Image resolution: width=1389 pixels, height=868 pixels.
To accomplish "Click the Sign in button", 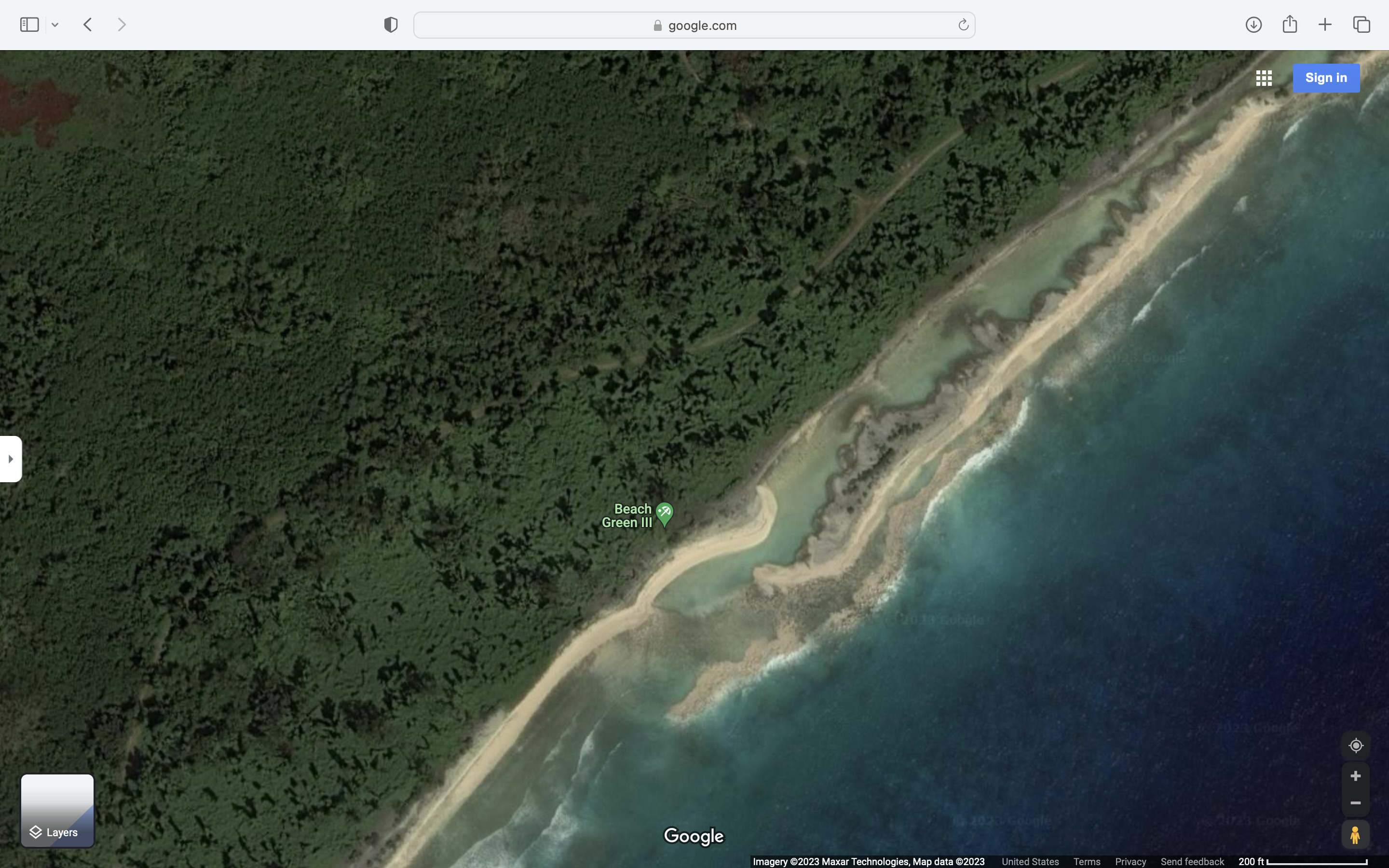I will [x=1326, y=78].
